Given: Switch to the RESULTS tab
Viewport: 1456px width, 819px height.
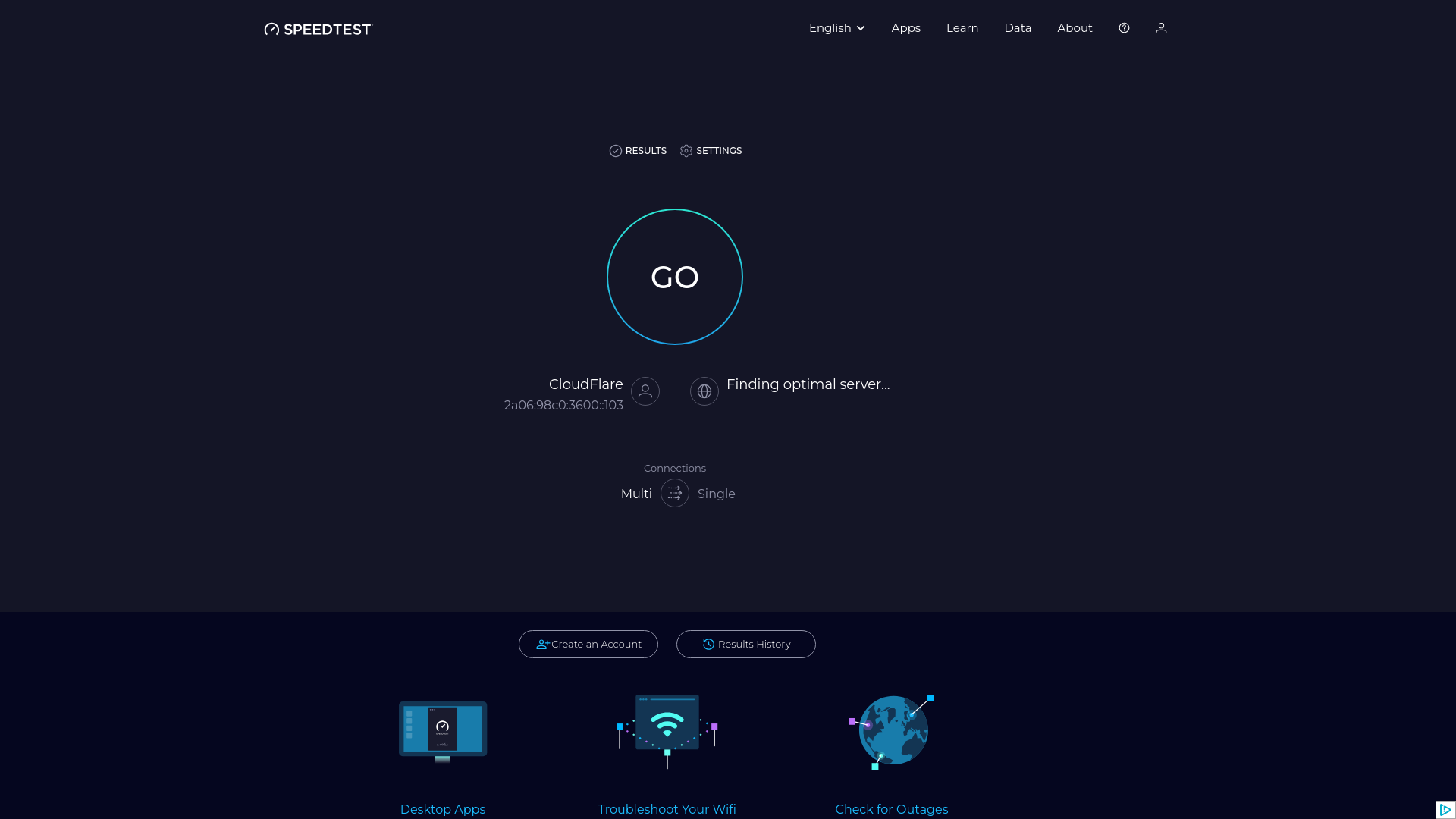Looking at the screenshot, I should (x=638, y=151).
